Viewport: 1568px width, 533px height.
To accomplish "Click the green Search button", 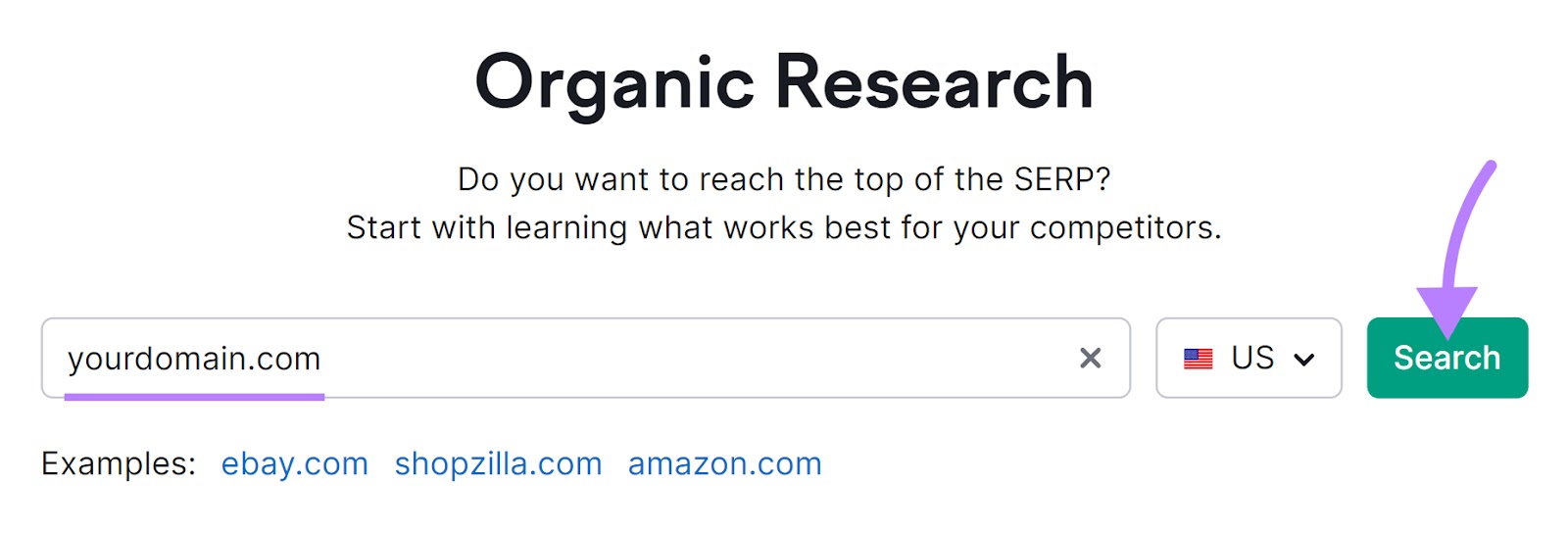I will click(x=1446, y=359).
